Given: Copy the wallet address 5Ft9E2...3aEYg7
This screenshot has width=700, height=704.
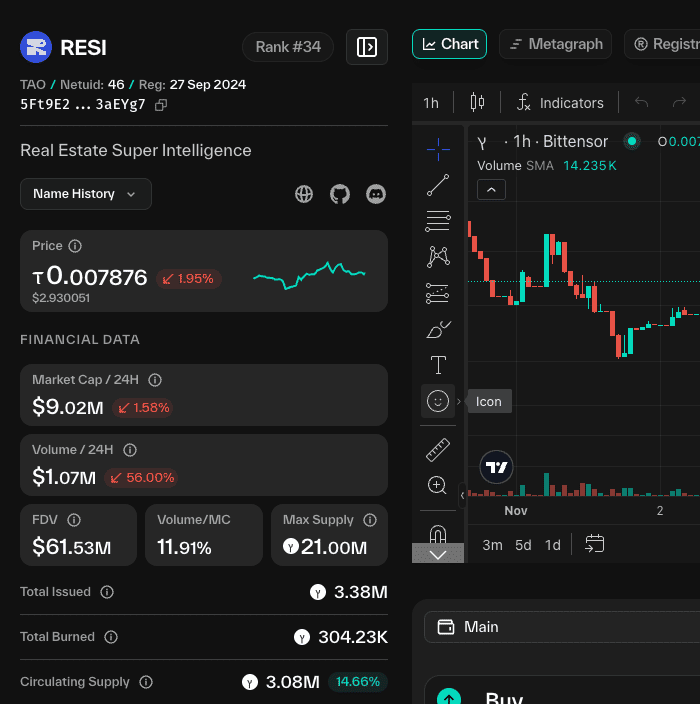Looking at the screenshot, I should tap(161, 104).
